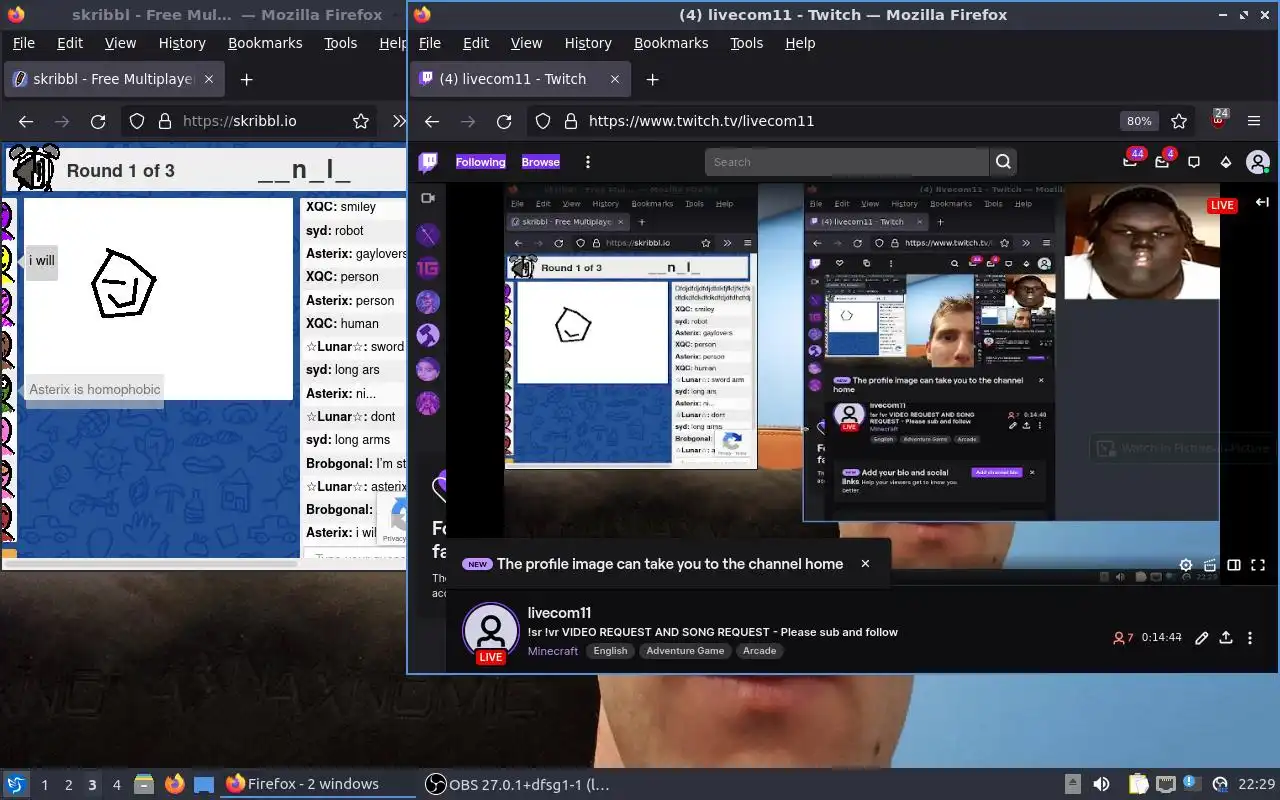The height and width of the screenshot is (800, 1280).
Task: Select the English tag
Action: [x=610, y=651]
